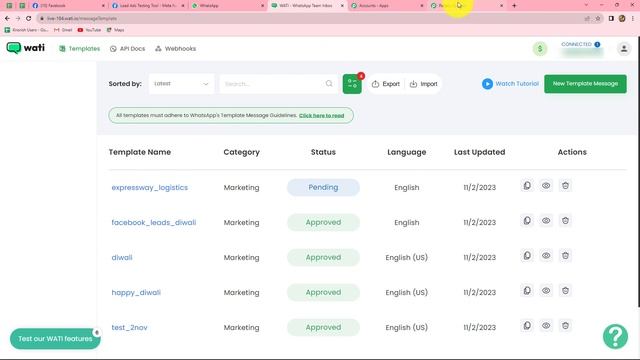640x360 pixels.
Task: Copy the happy_diwali template
Action: (527, 291)
